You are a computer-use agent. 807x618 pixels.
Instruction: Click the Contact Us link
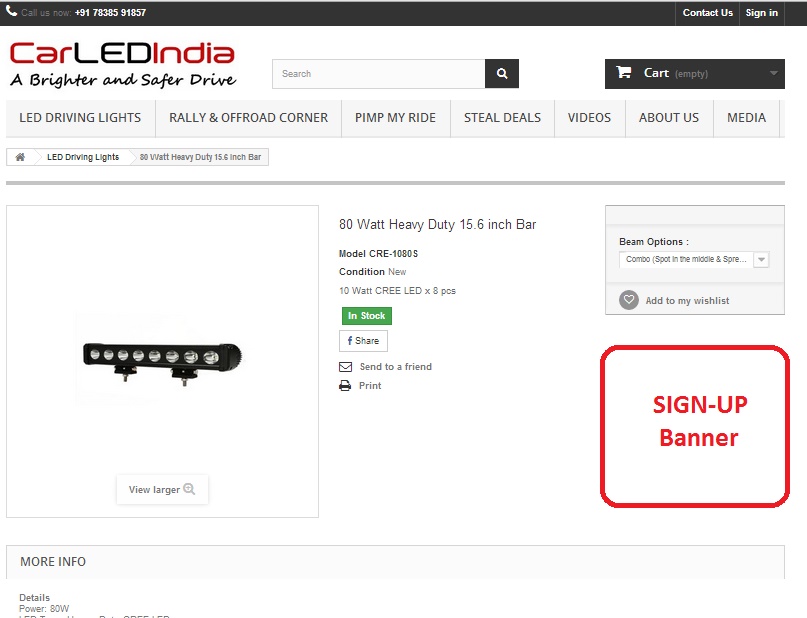point(708,13)
